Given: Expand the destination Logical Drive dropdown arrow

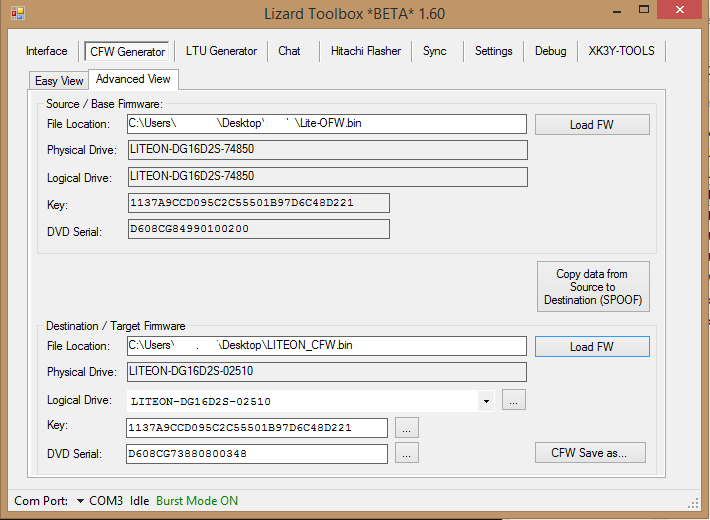Looking at the screenshot, I should [486, 401].
